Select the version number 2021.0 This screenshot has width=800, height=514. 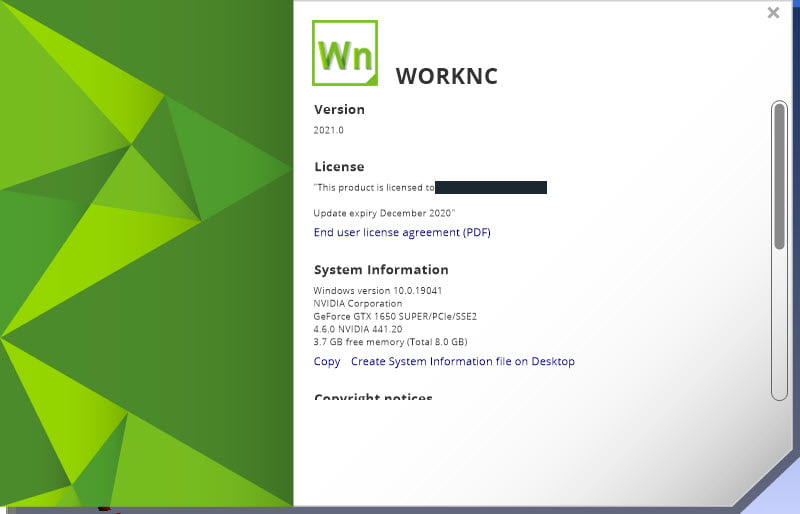(329, 130)
